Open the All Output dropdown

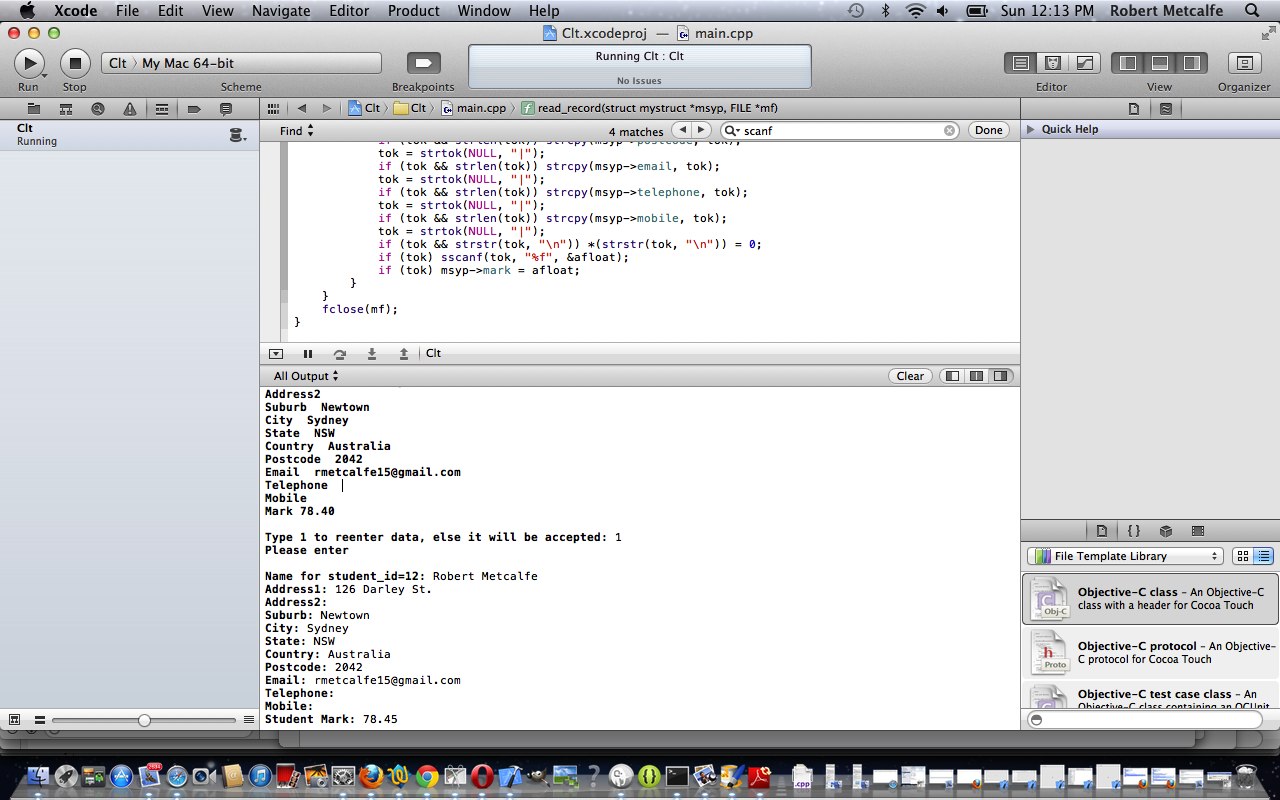306,376
